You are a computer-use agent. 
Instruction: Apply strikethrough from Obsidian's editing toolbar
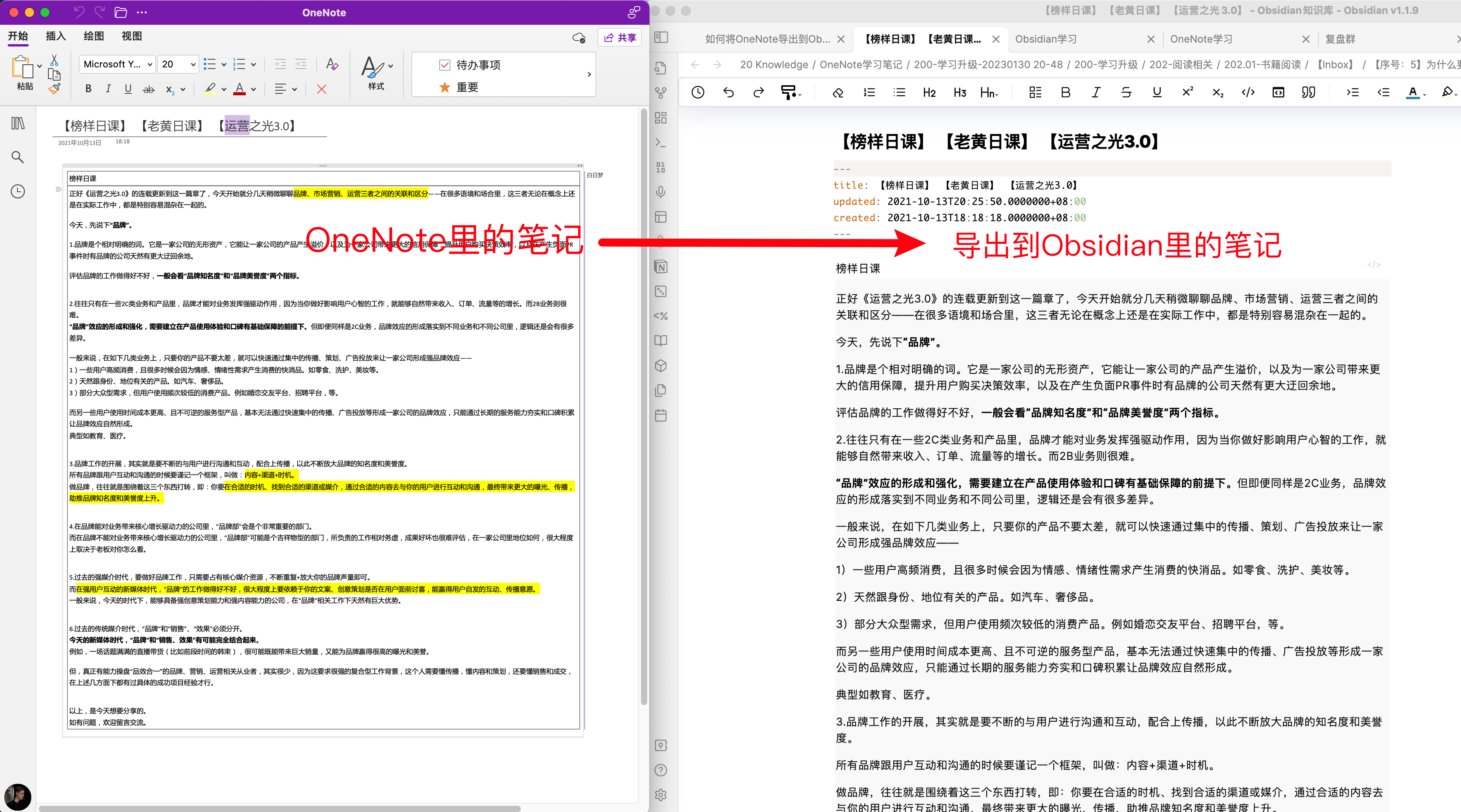point(1127,93)
